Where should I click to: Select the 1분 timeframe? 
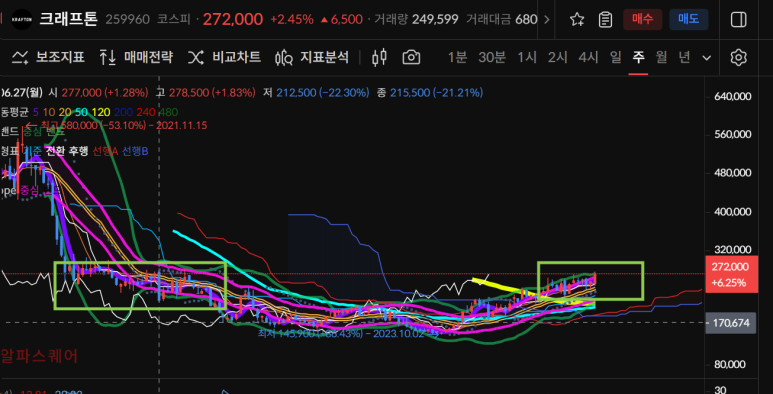click(457, 57)
